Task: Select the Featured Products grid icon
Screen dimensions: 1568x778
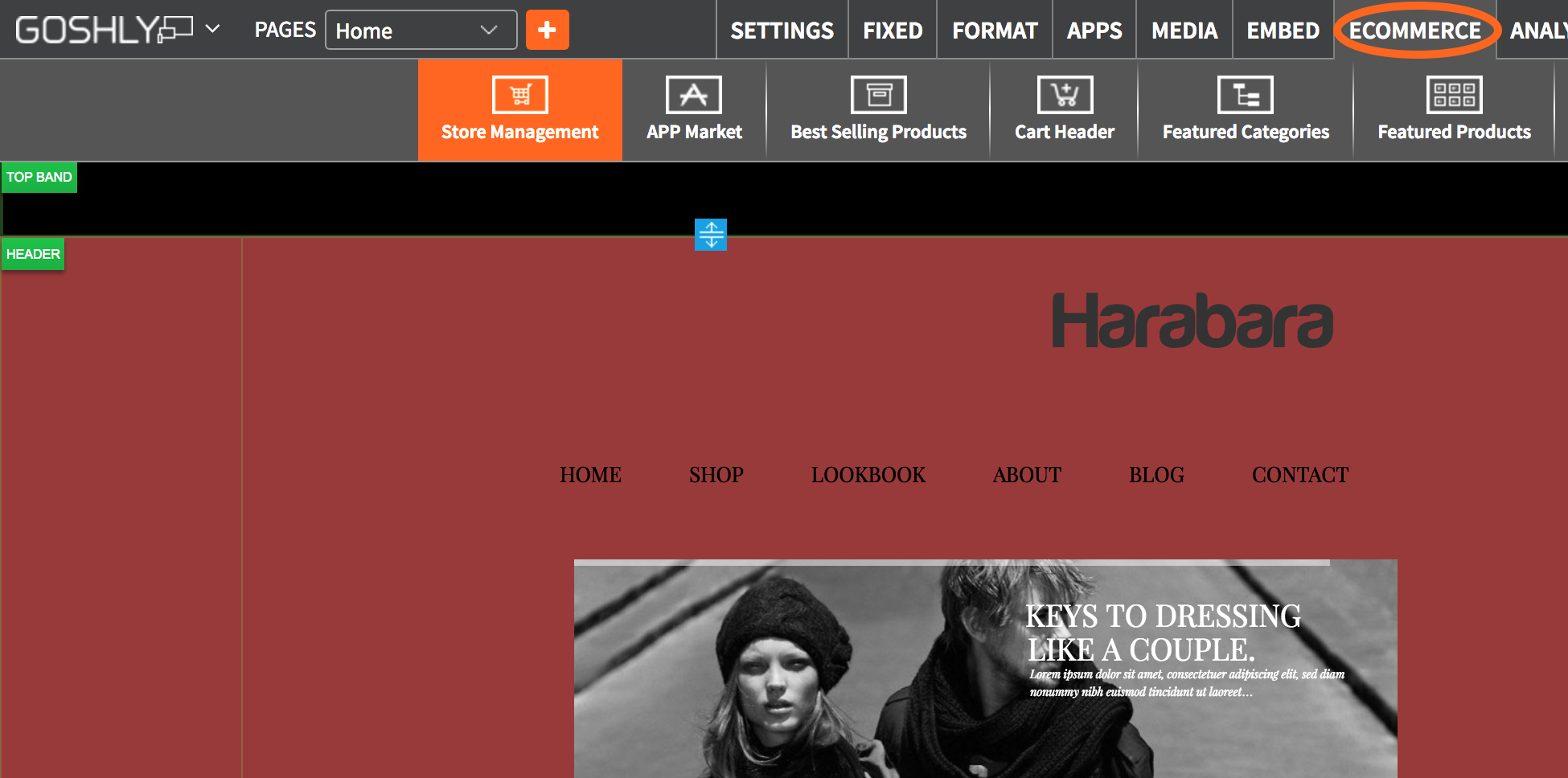Action: point(1454,96)
